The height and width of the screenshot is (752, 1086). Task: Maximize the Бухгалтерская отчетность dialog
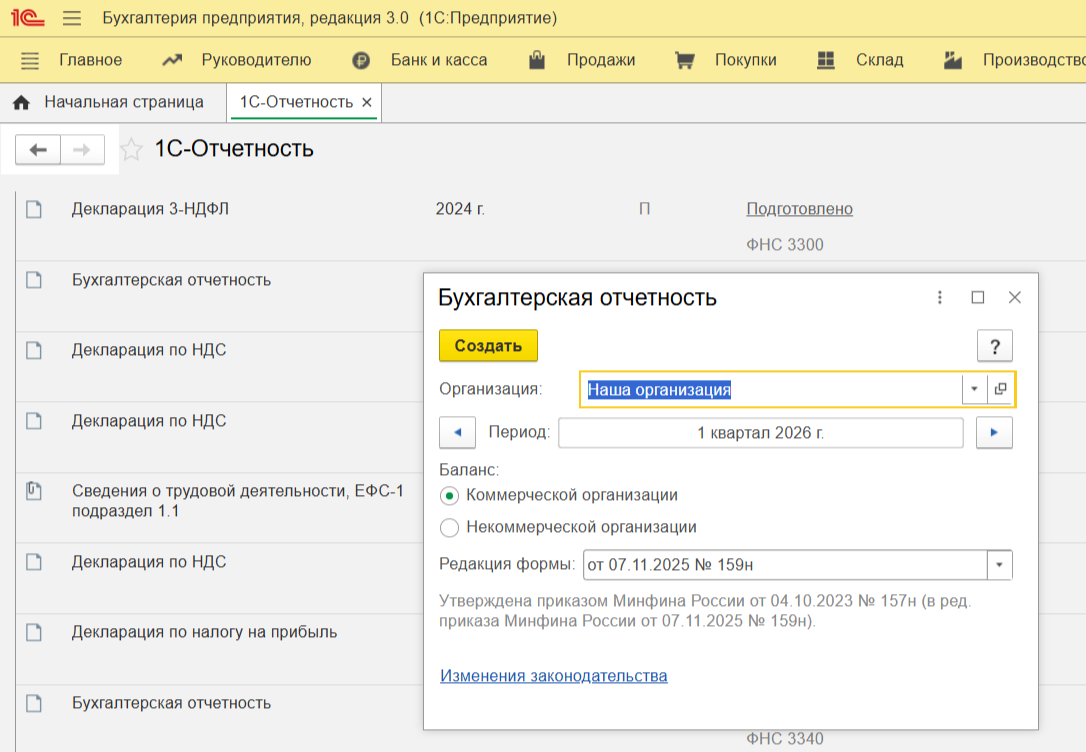[x=978, y=297]
